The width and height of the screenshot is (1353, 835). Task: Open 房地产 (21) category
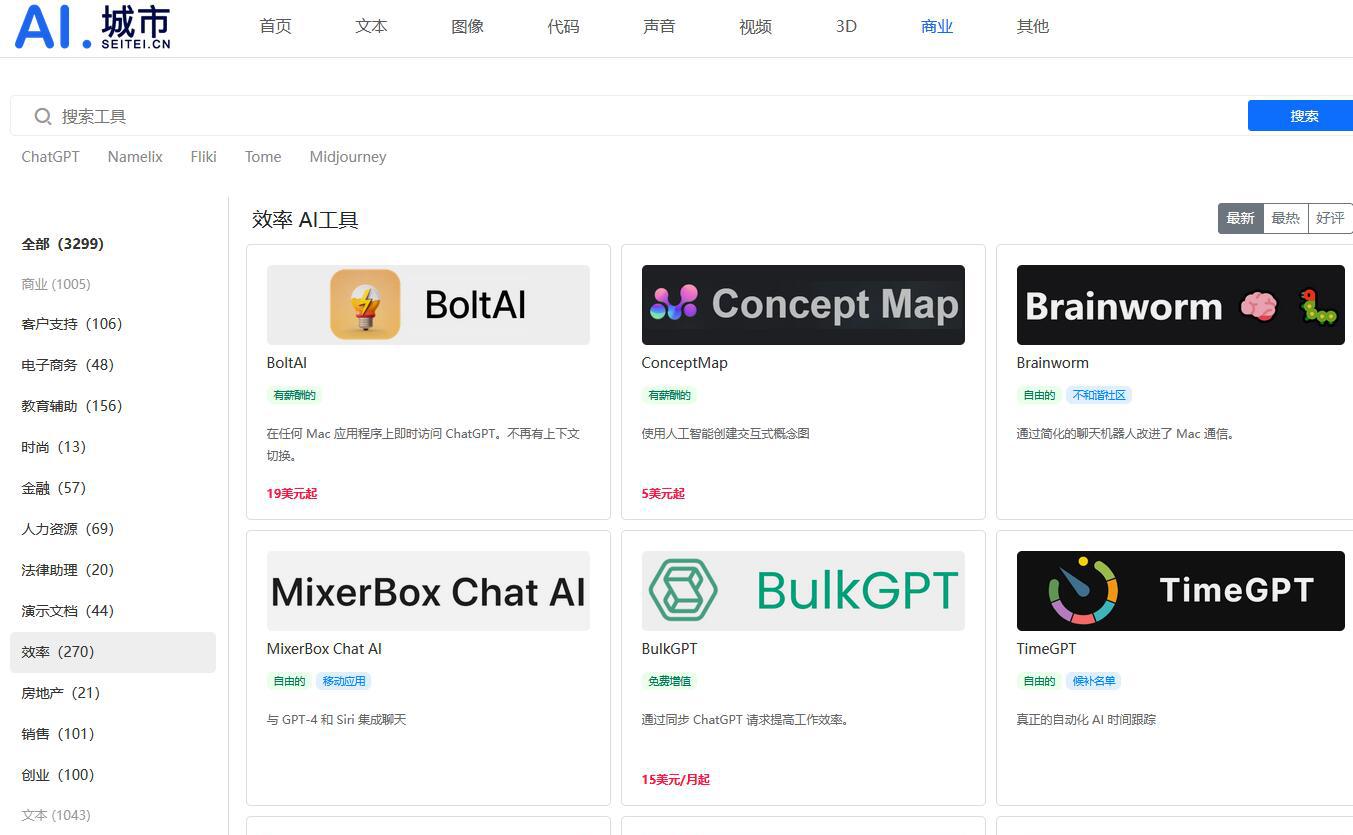[x=60, y=693]
